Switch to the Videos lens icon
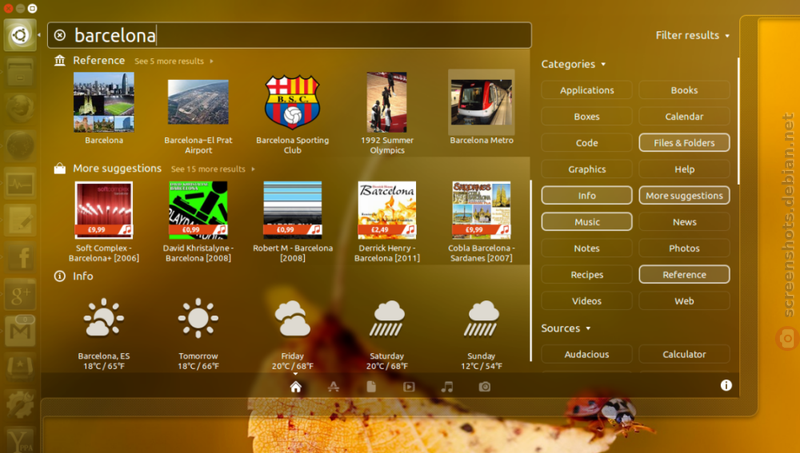 click(x=409, y=387)
